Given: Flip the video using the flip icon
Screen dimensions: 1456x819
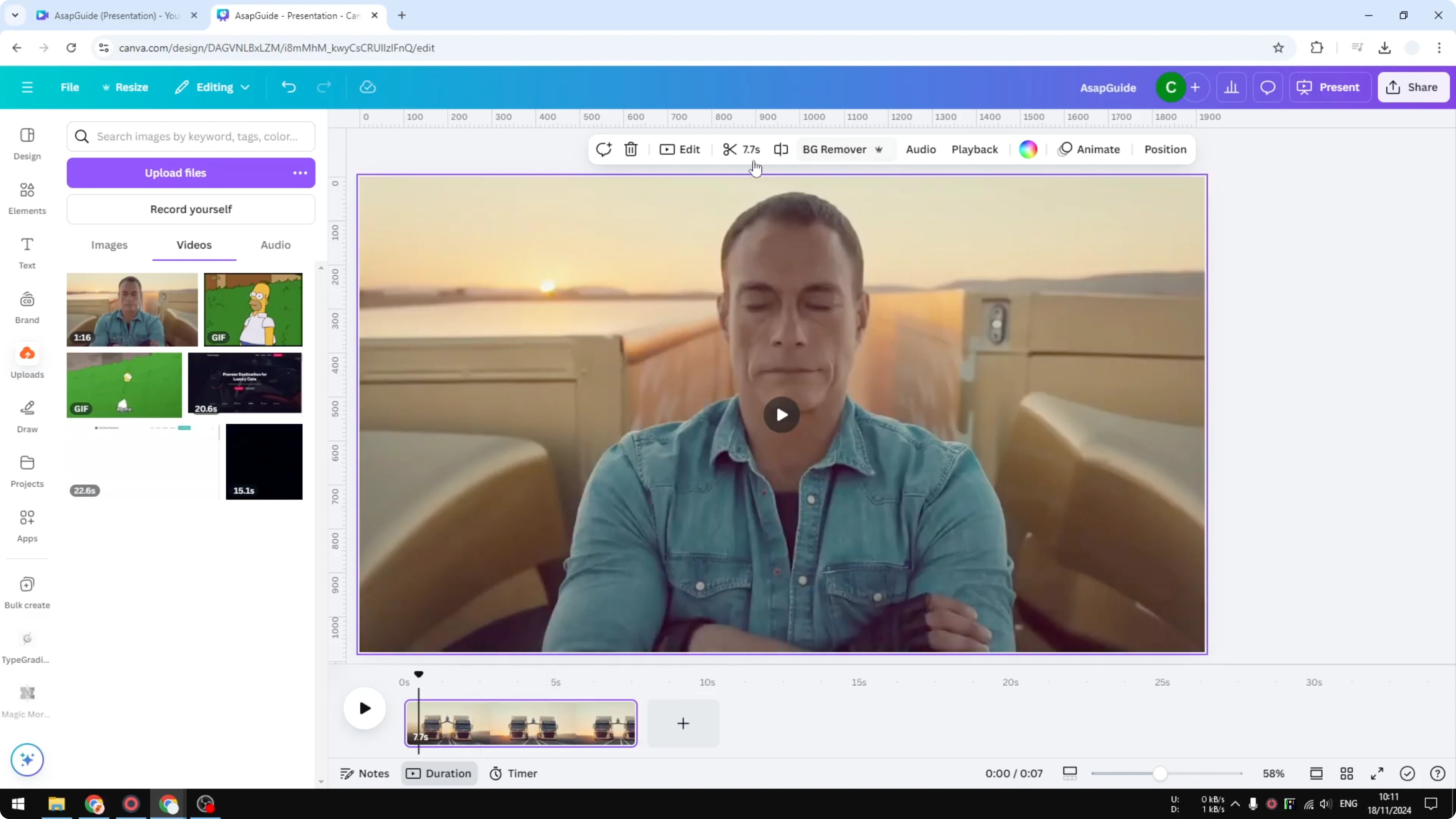Looking at the screenshot, I should pos(781,149).
